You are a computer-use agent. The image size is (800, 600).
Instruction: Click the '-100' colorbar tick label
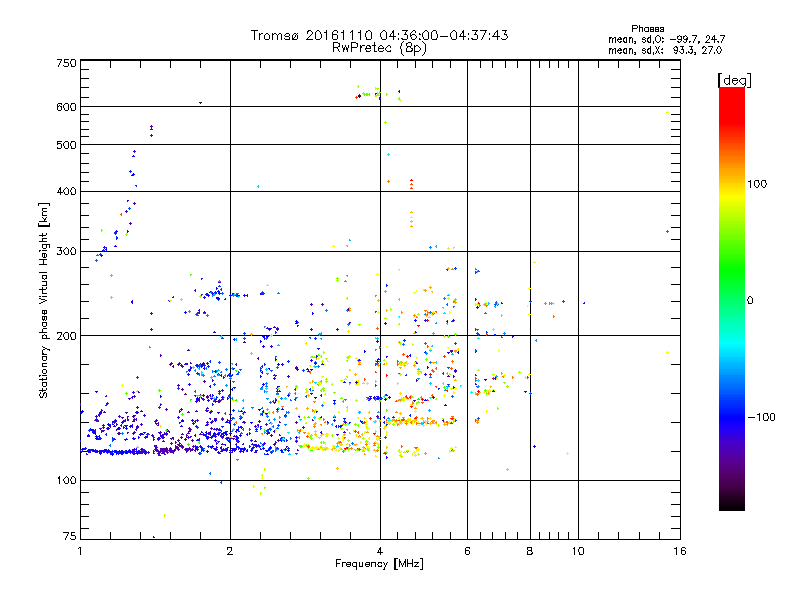[x=761, y=417]
